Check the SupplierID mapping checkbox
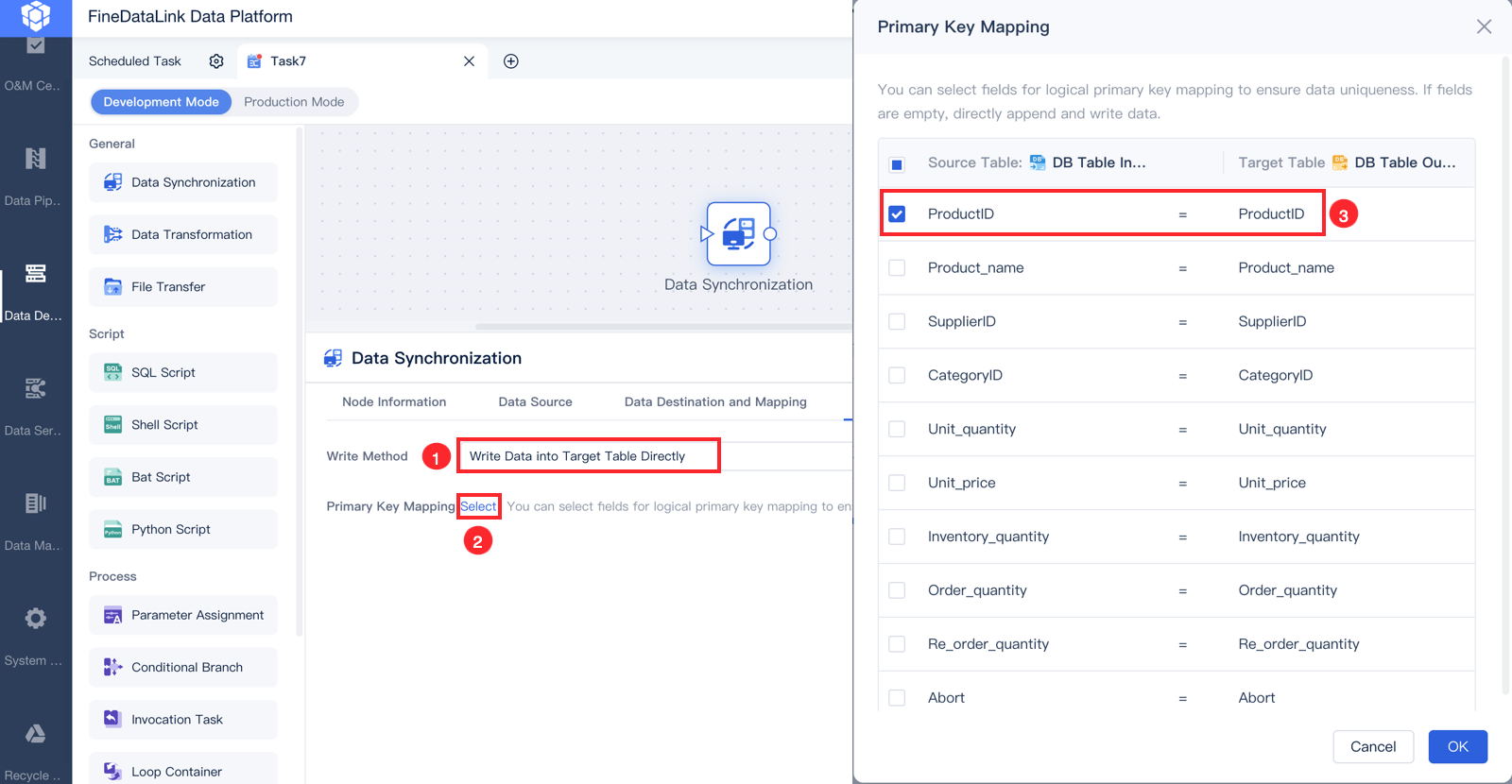 coord(897,322)
